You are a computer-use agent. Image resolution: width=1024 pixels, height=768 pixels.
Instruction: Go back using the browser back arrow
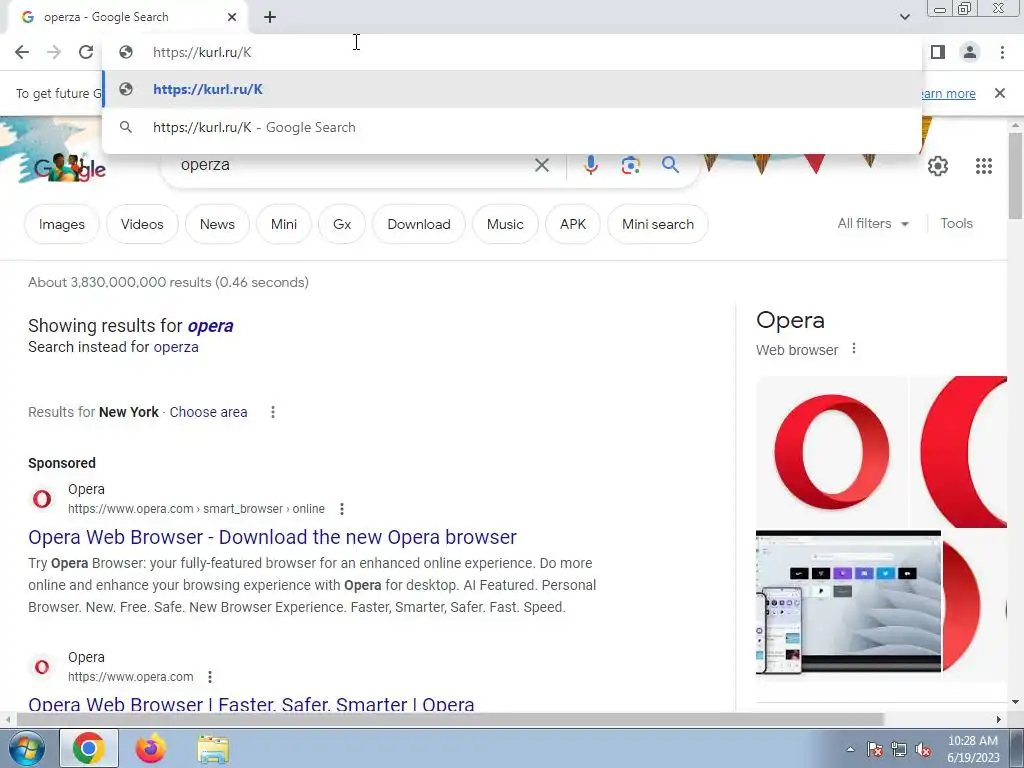click(x=22, y=52)
